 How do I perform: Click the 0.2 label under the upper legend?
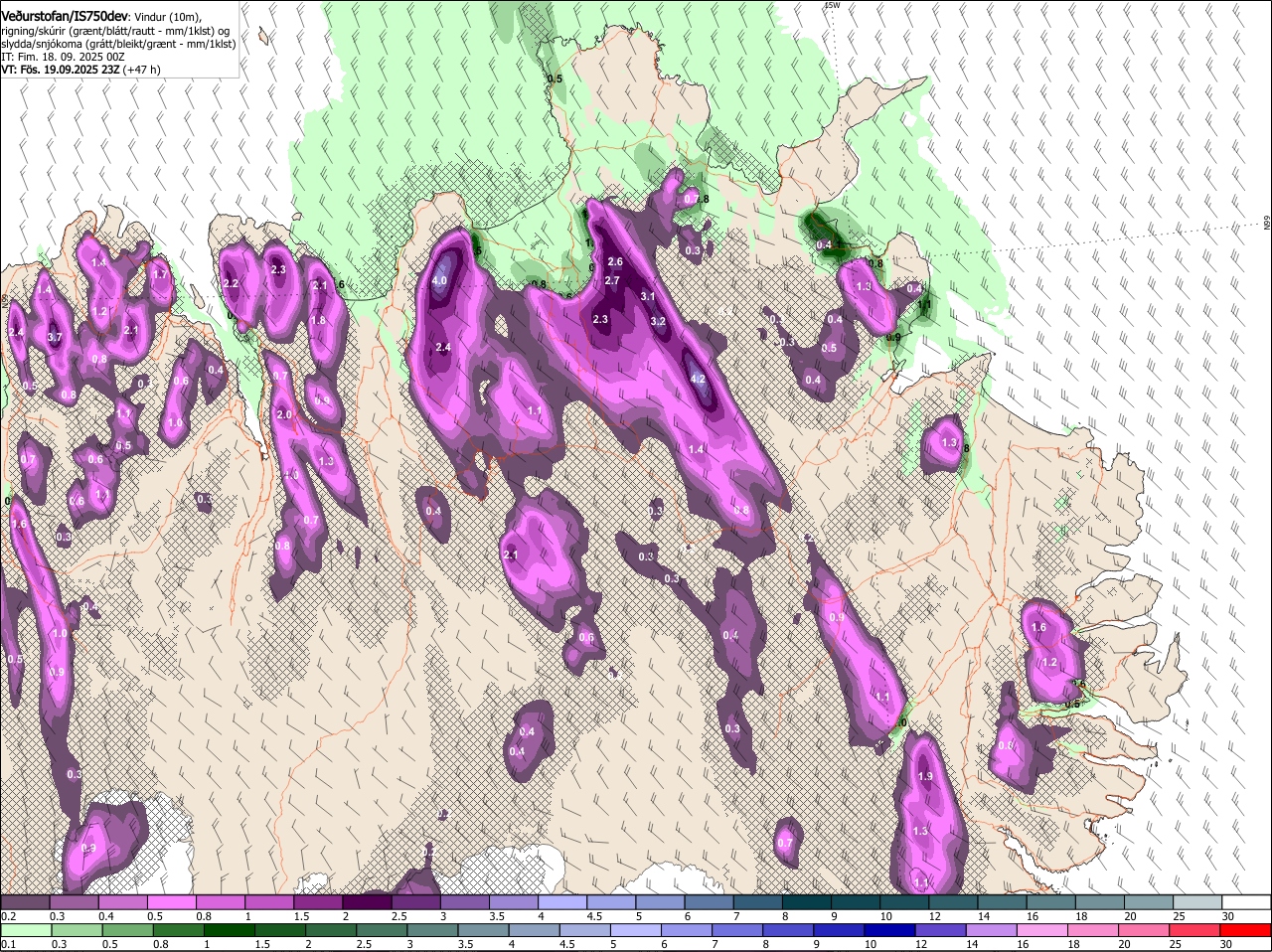(8, 916)
